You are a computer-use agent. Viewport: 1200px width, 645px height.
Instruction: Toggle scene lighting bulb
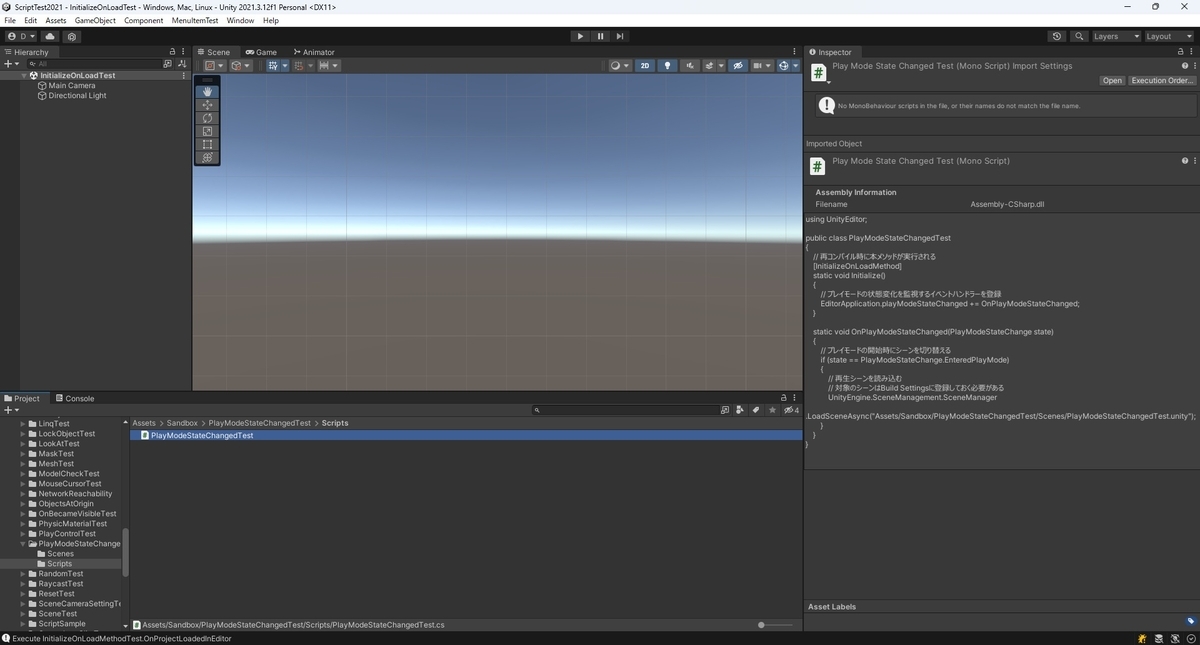click(x=668, y=66)
